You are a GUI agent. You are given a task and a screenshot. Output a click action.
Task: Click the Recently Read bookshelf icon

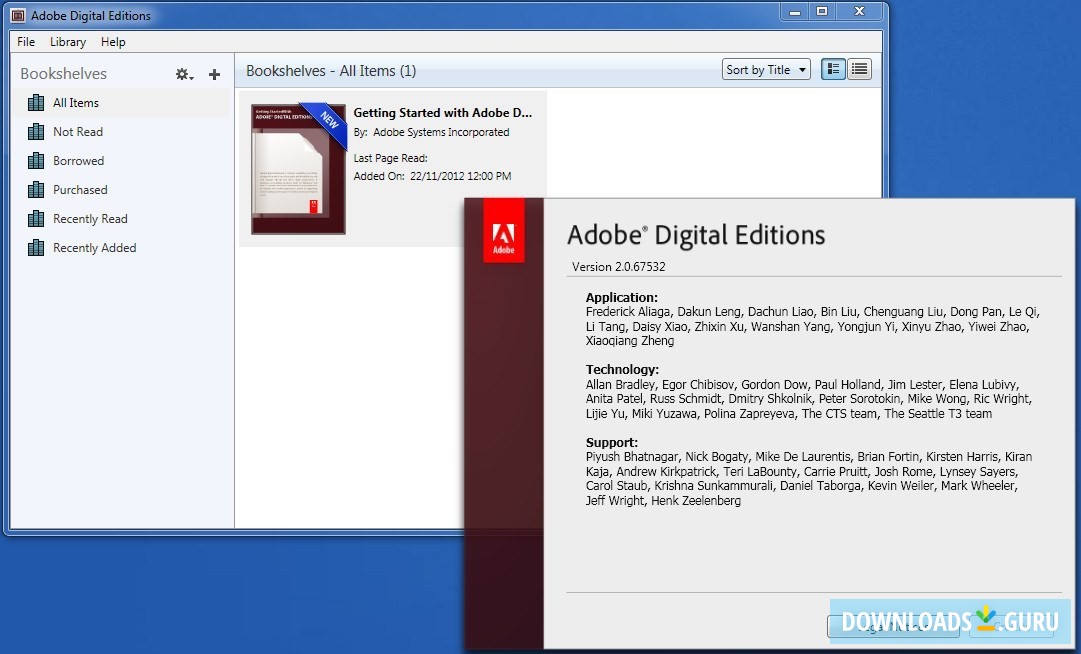36,218
